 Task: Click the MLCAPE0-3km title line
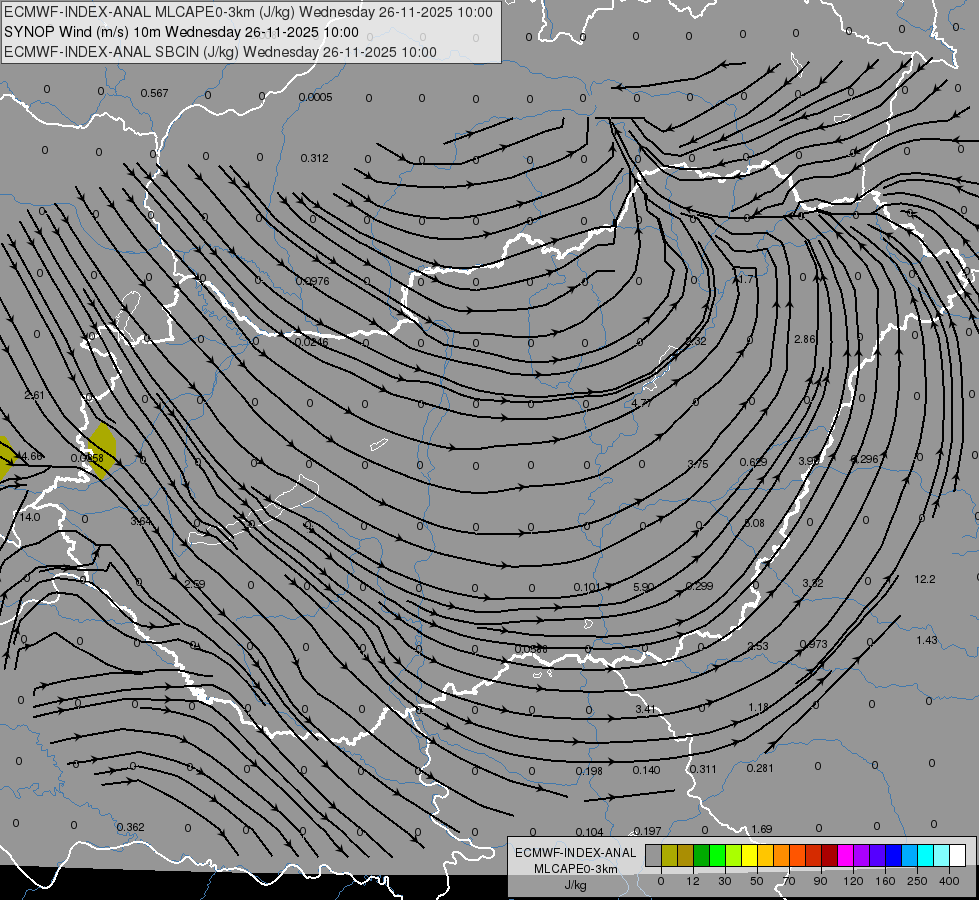coord(248,12)
